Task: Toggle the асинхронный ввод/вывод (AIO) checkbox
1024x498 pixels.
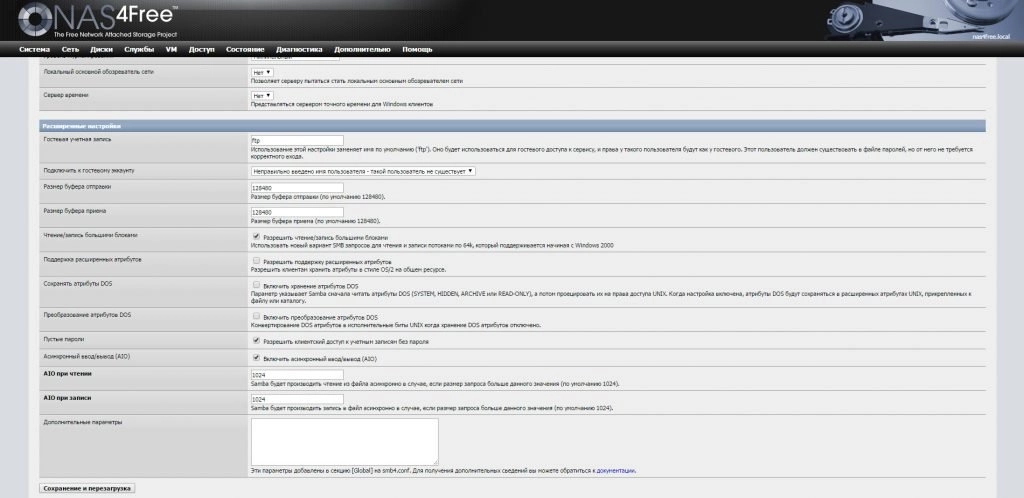Action: 257,357
